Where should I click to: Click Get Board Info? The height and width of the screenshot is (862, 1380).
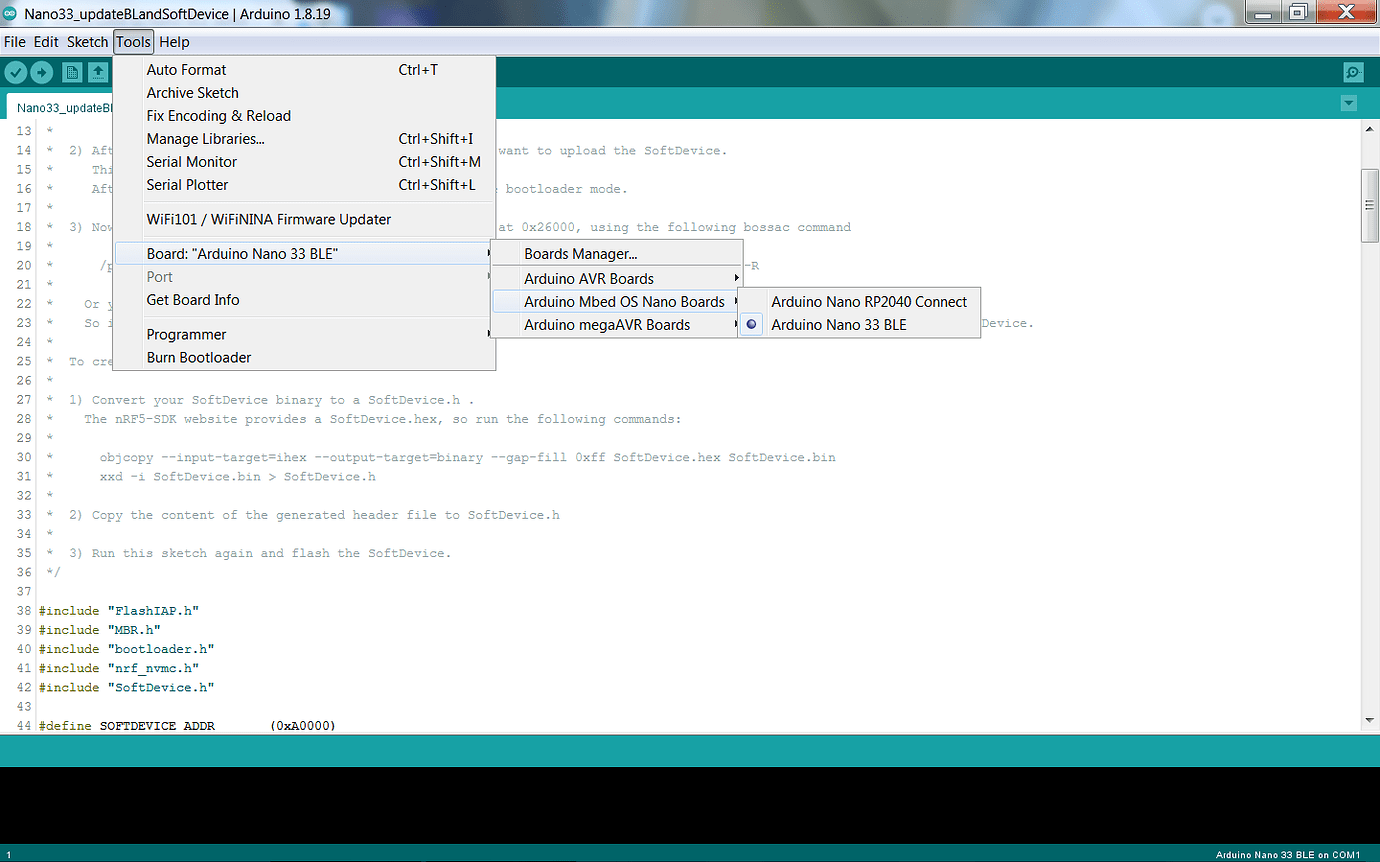304,300
